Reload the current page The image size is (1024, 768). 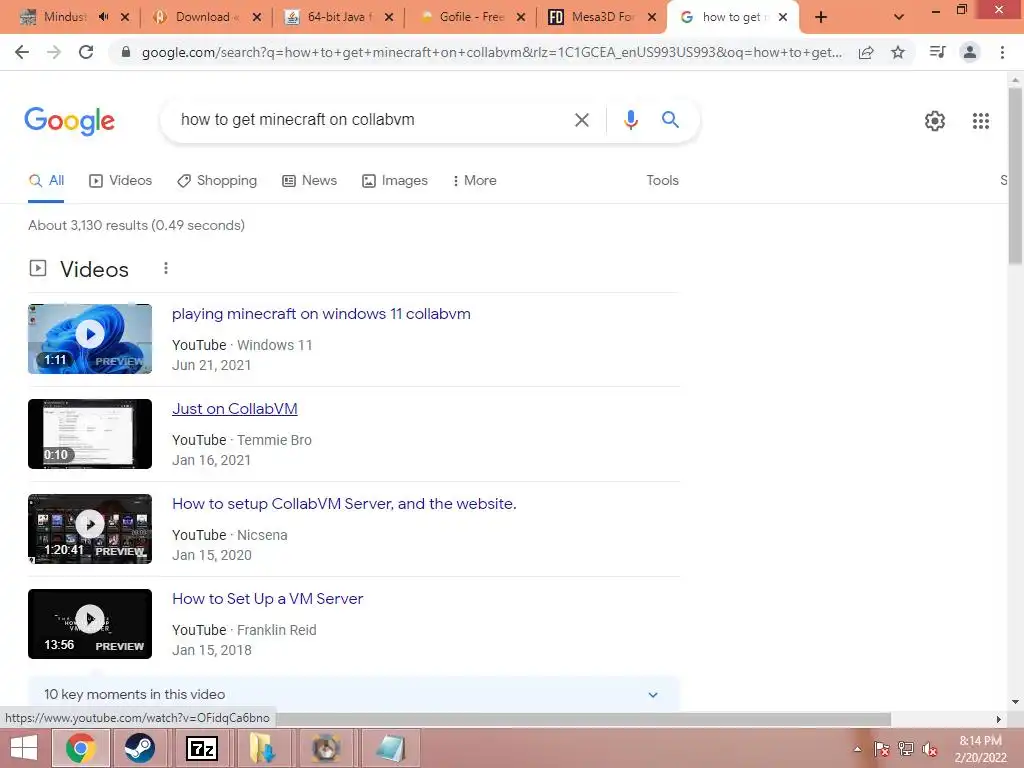pos(86,52)
